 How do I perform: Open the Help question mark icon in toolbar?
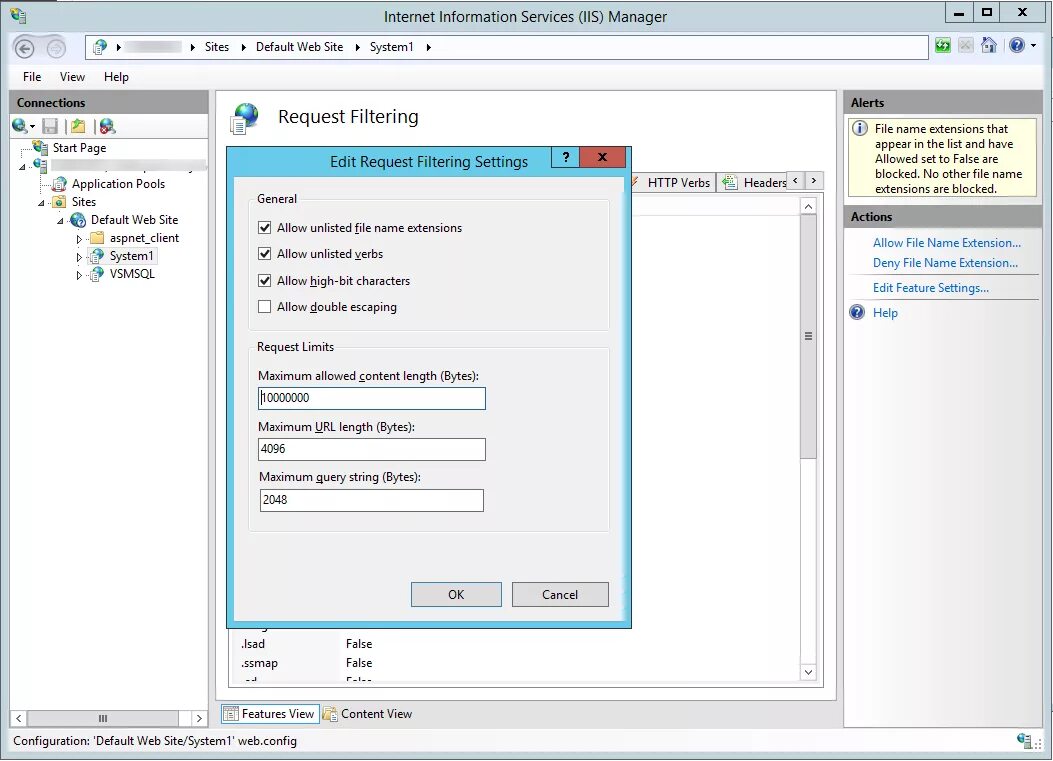(1017, 46)
